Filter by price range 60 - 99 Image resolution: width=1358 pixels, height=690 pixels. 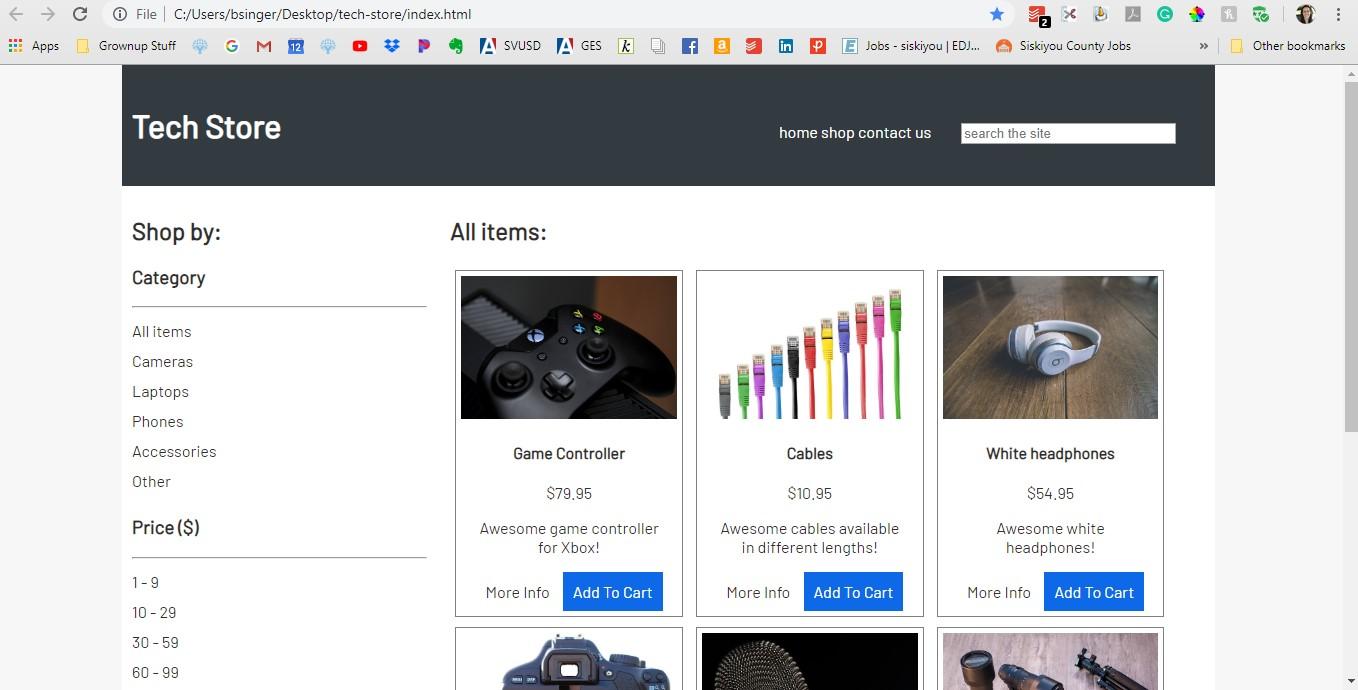pos(155,672)
